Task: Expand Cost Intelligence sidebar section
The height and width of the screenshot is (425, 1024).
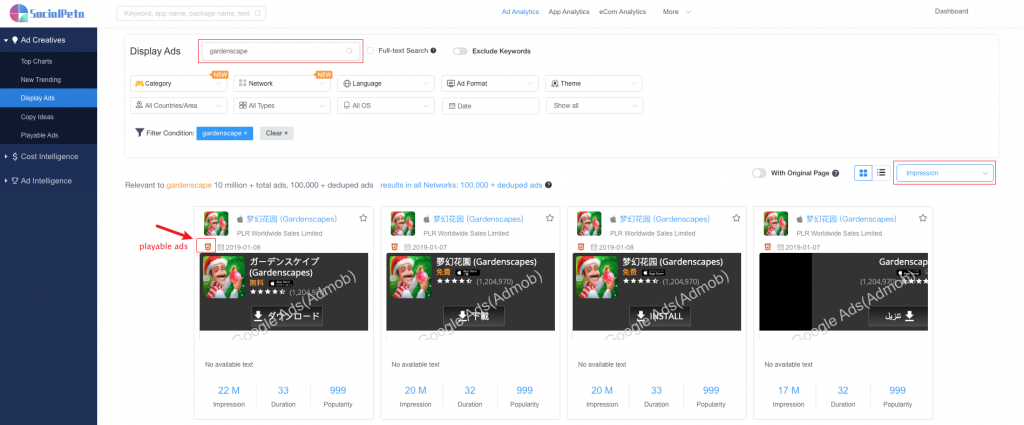Action: (48, 157)
